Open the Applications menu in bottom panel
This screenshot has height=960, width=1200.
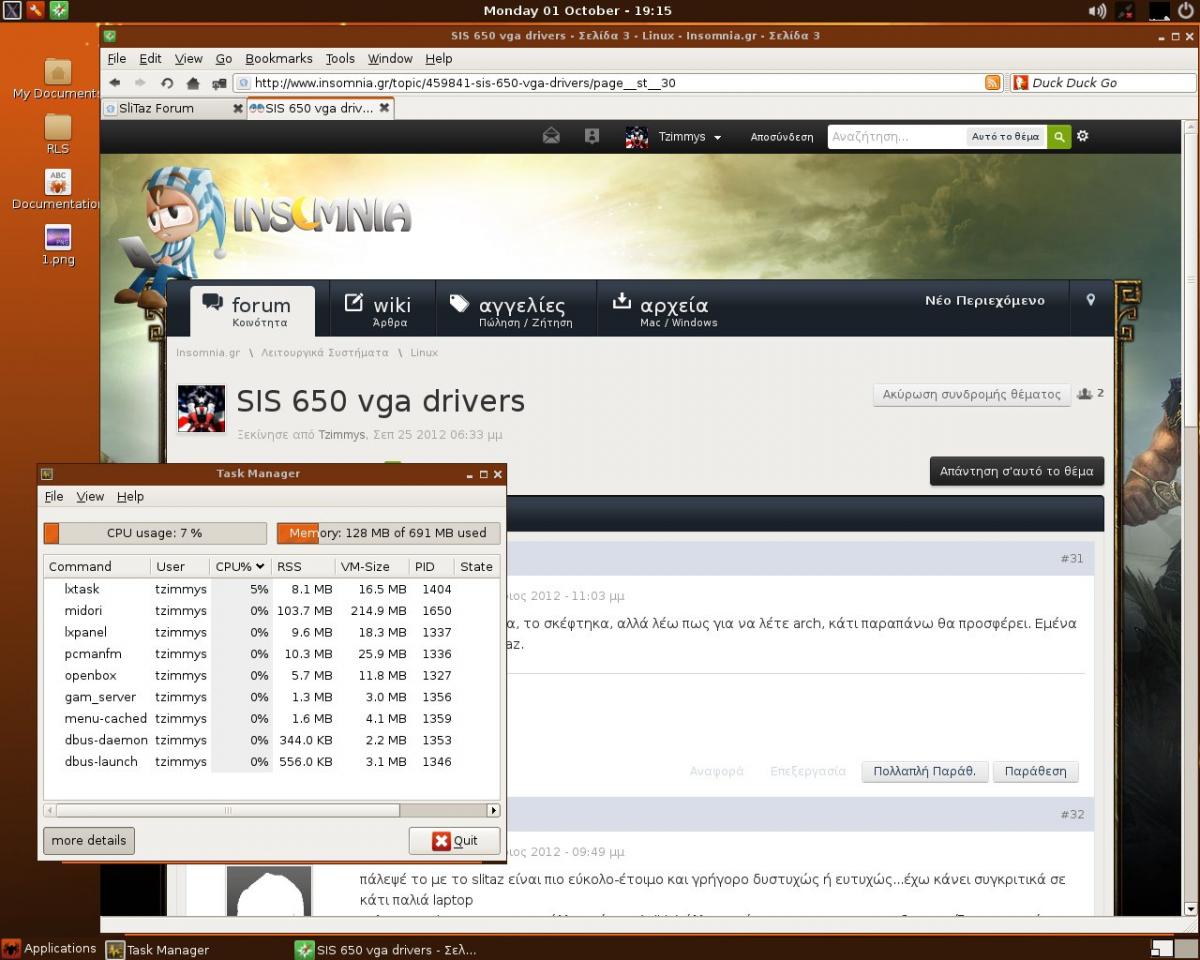[x=50, y=949]
